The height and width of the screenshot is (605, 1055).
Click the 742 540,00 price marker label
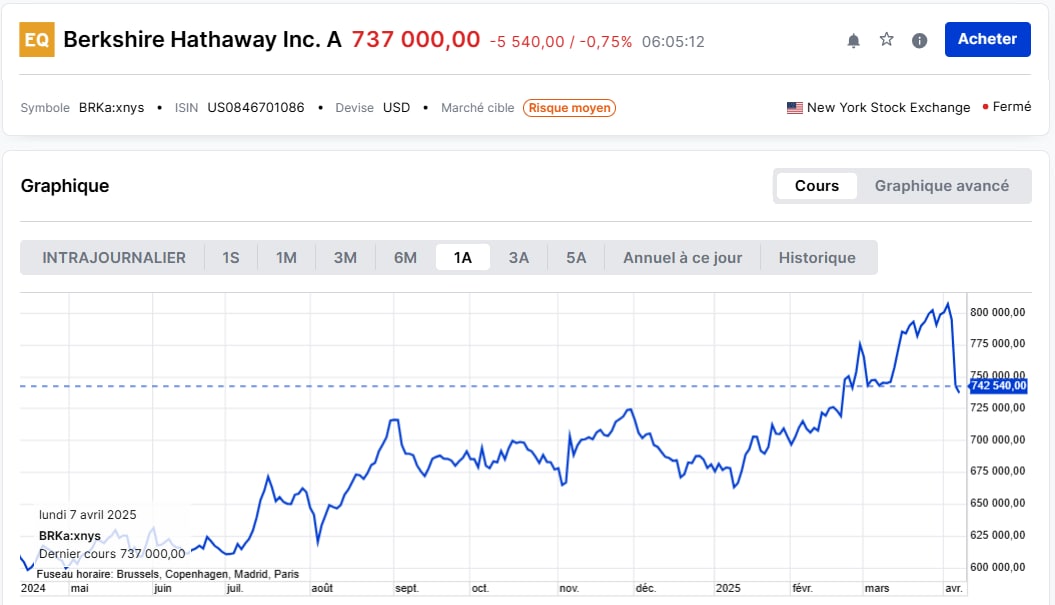pyautogui.click(x=997, y=386)
